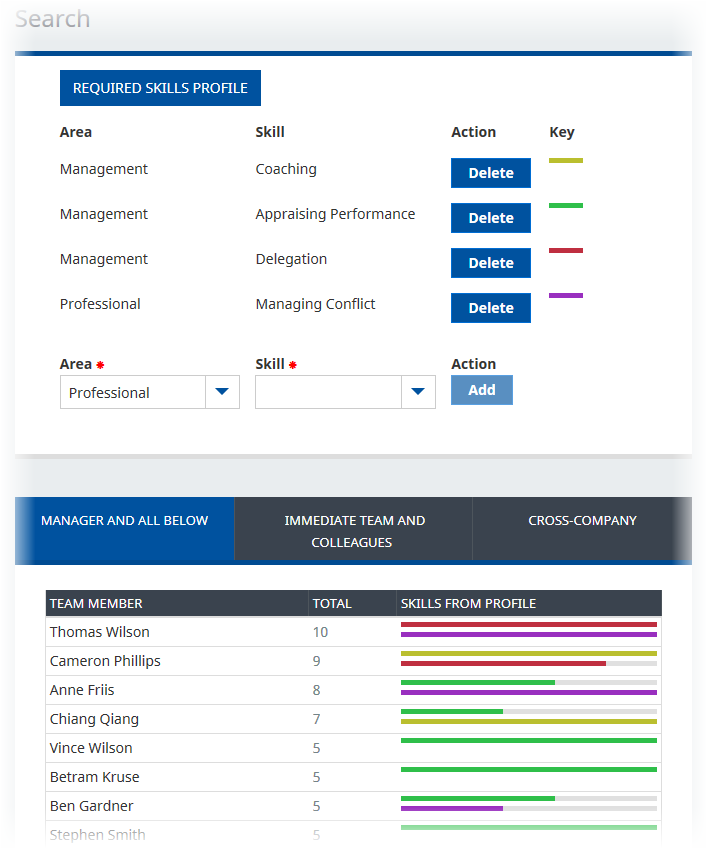The image size is (707, 849).
Task: Delete the Coaching skill row
Action: coord(490,173)
